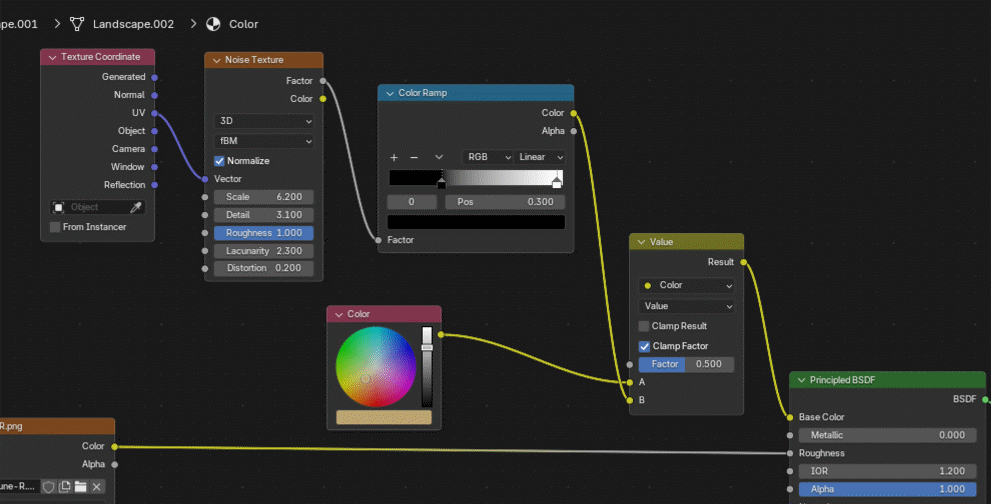Click the image node Alpha output socket
The image size is (991, 504).
pos(114,464)
